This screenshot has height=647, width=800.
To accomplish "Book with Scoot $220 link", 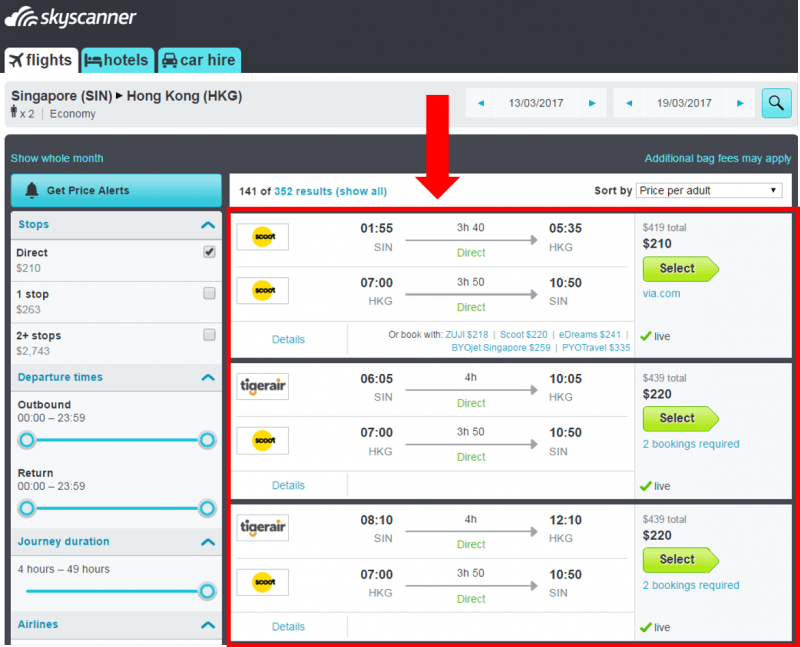I will click(x=523, y=335).
